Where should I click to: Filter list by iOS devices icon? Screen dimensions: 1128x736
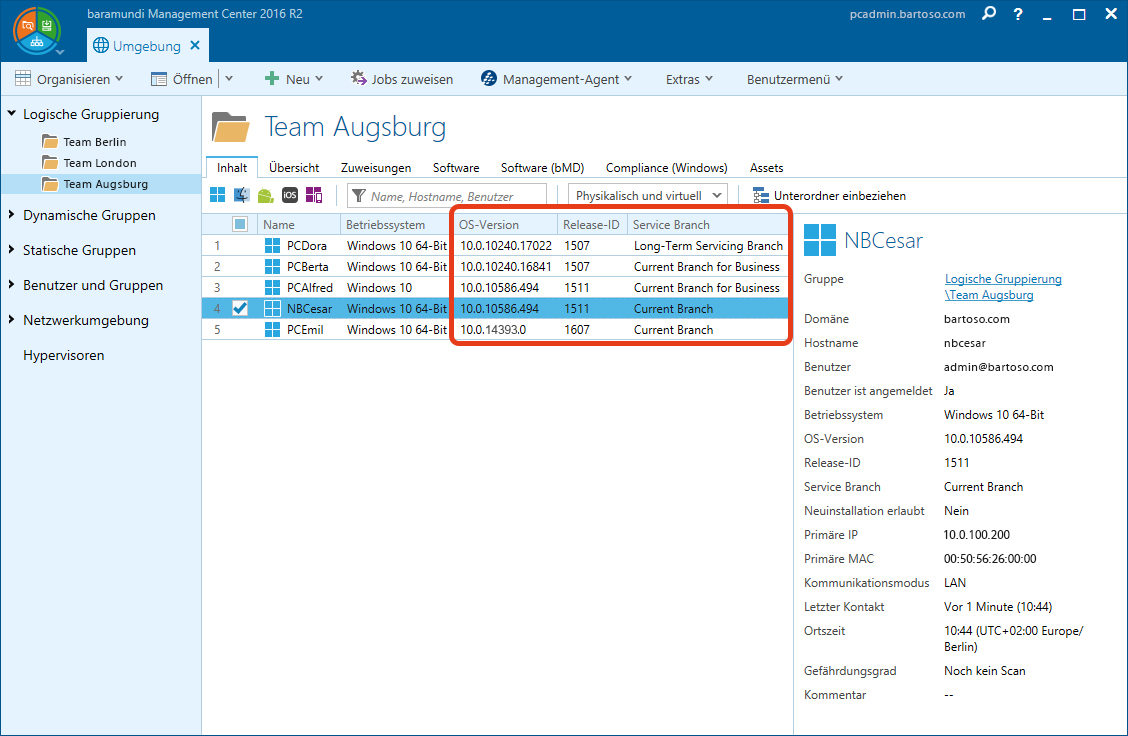point(290,195)
